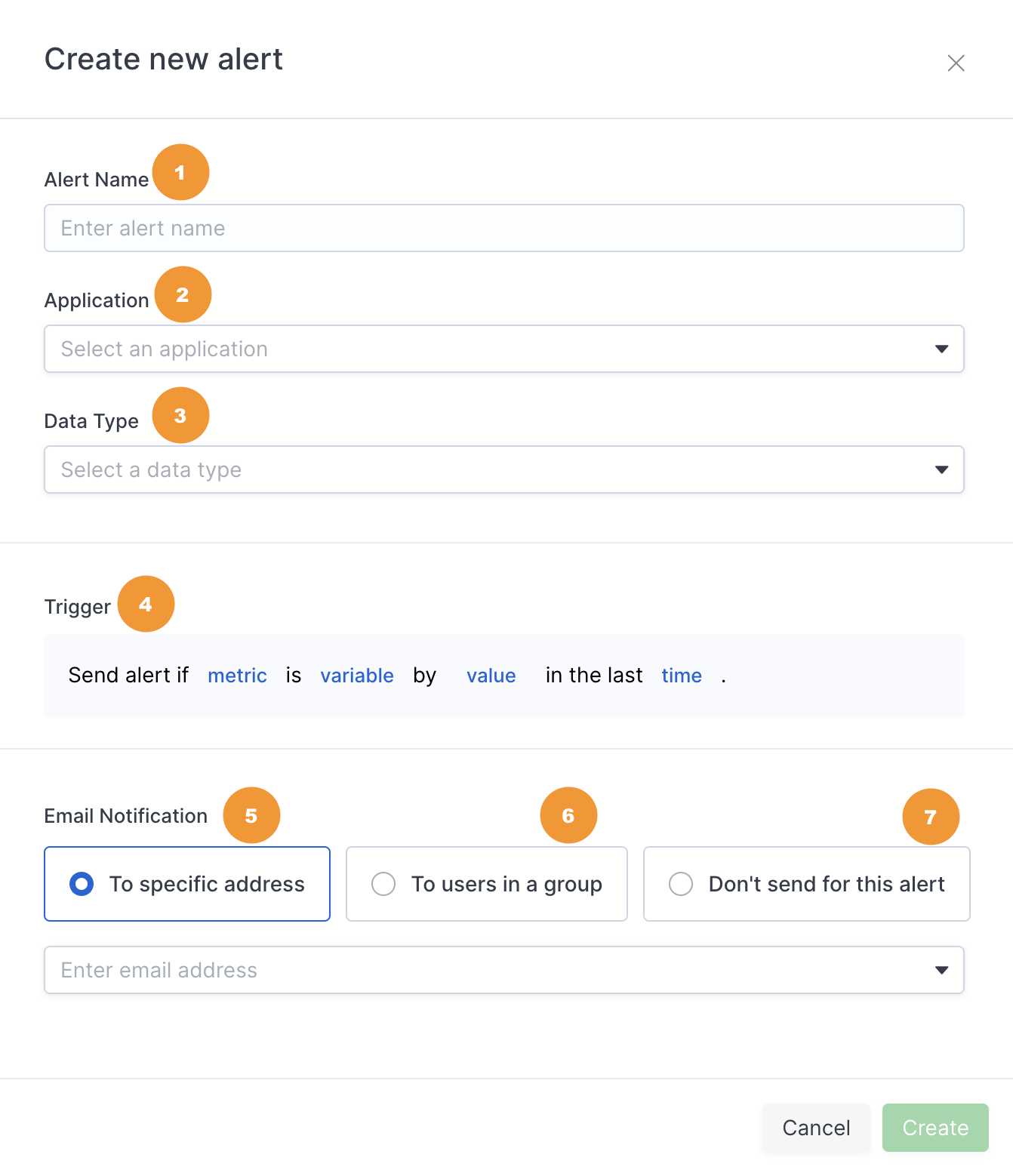Click the orange badge numbered 7

pyautogui.click(x=931, y=817)
